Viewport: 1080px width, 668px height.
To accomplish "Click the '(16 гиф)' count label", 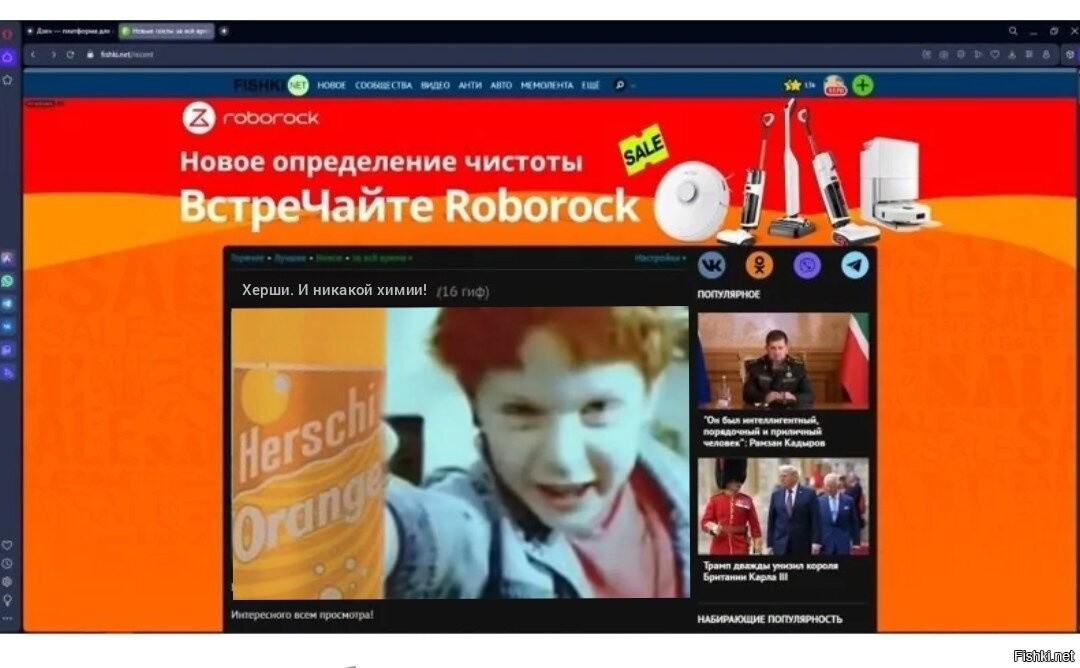I will tap(463, 291).
